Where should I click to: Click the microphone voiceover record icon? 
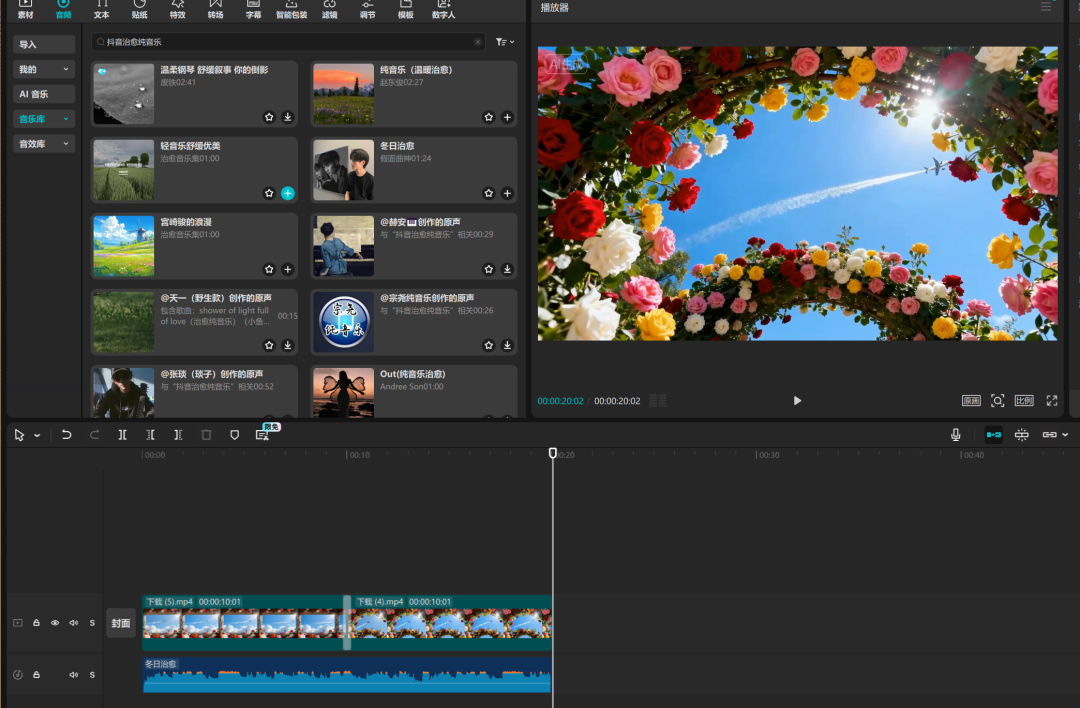point(956,435)
